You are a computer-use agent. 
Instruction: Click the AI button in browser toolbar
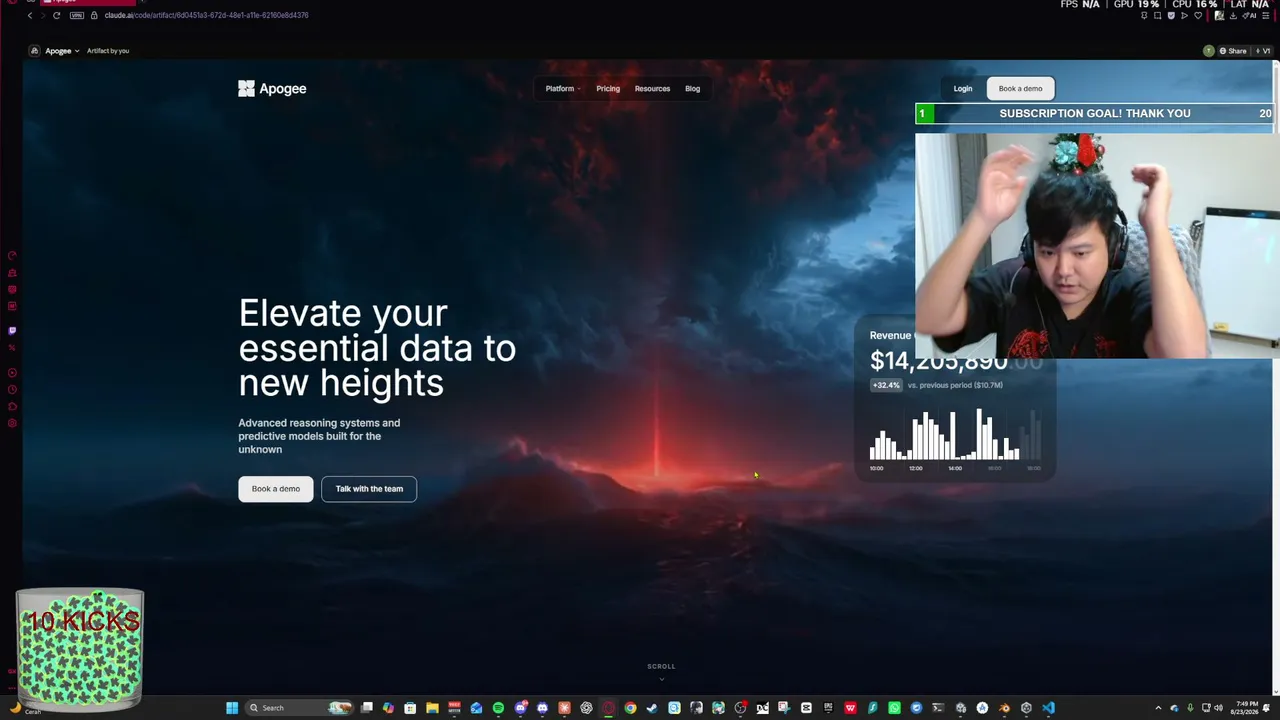point(1247,15)
